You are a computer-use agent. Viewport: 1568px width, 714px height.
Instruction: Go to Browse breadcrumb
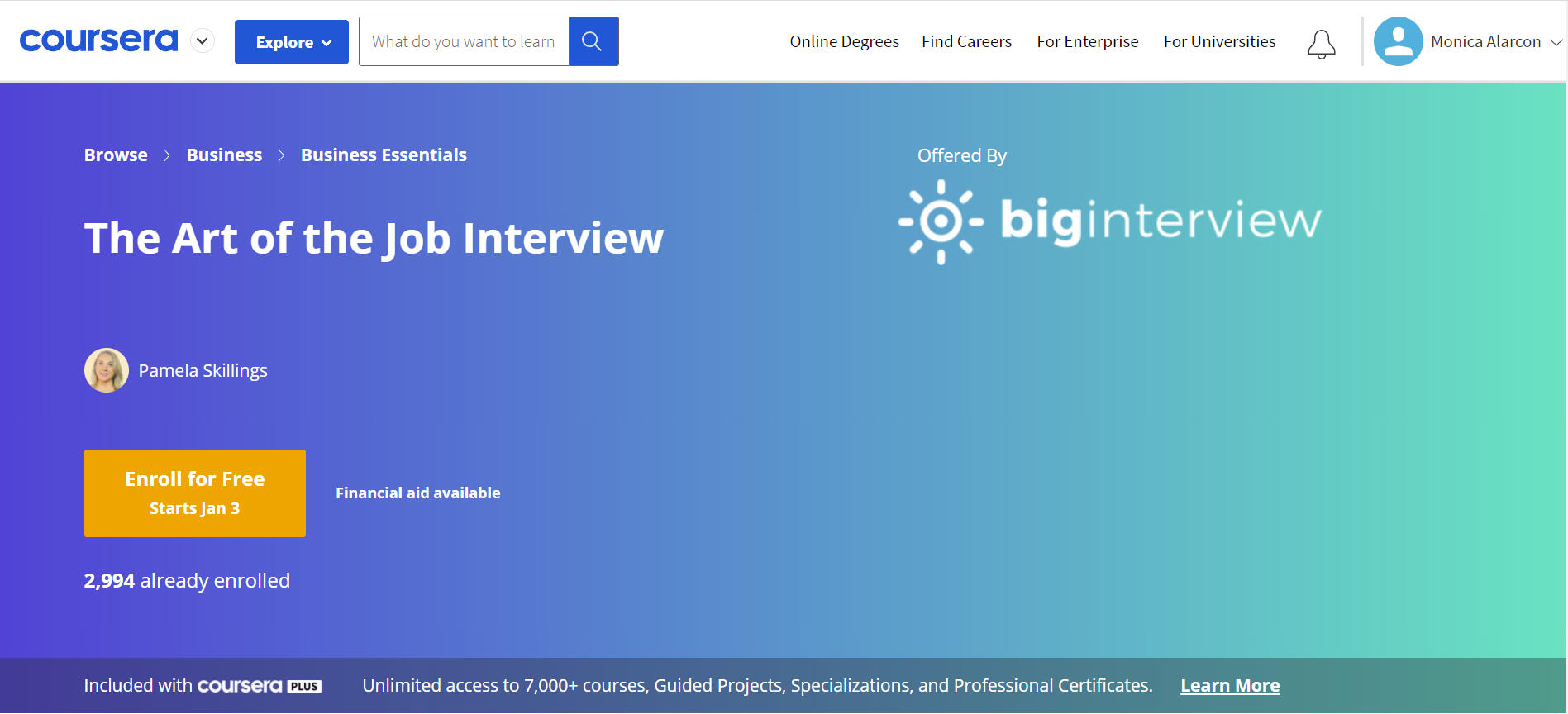[116, 155]
